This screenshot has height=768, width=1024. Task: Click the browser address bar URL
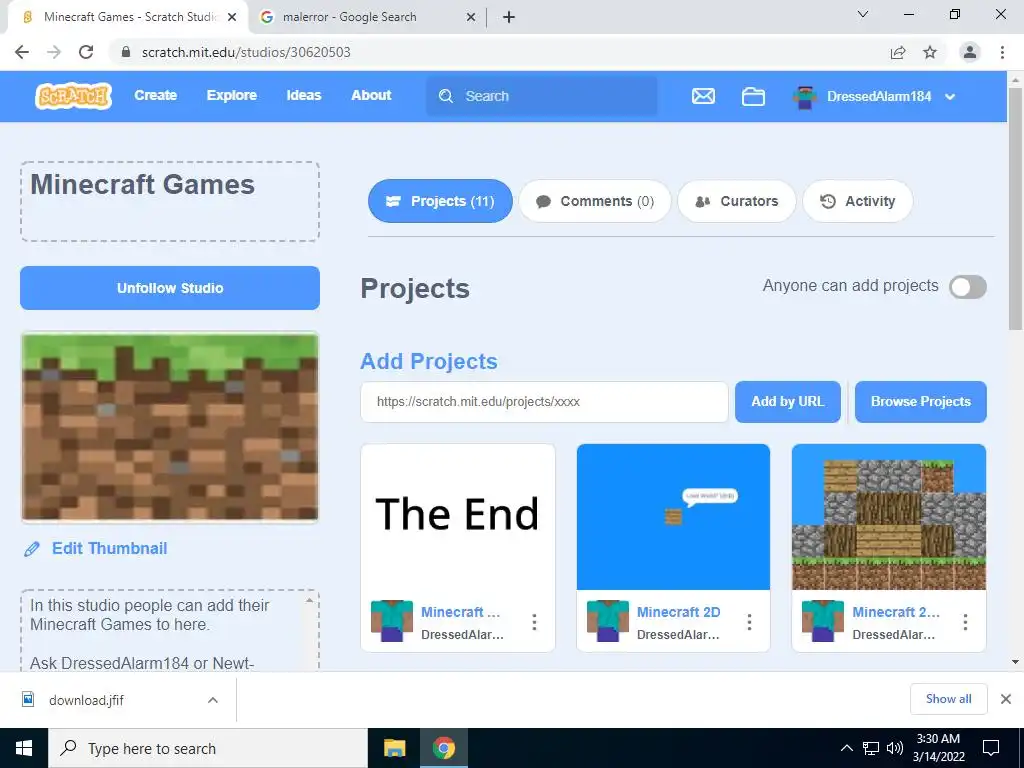(246, 52)
